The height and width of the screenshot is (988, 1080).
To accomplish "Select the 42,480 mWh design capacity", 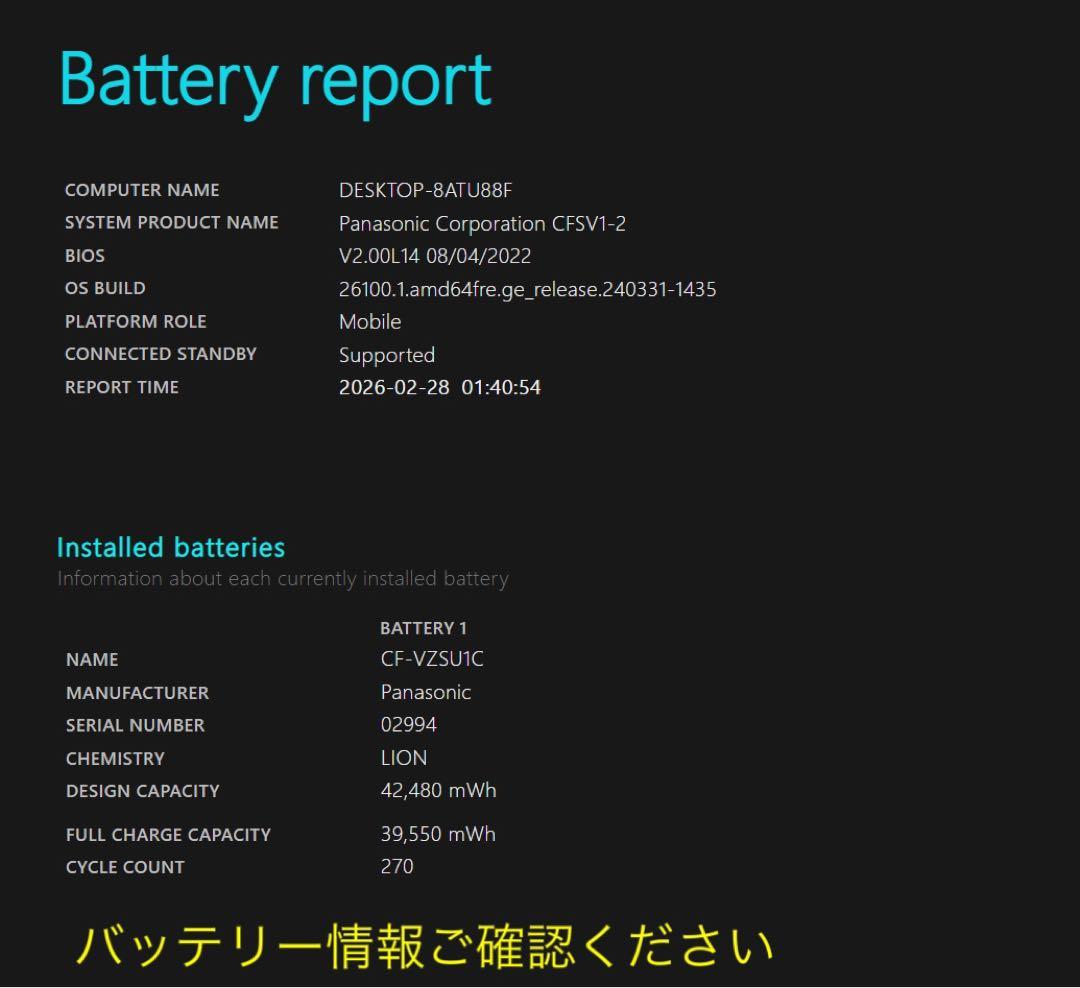I will [x=438, y=790].
